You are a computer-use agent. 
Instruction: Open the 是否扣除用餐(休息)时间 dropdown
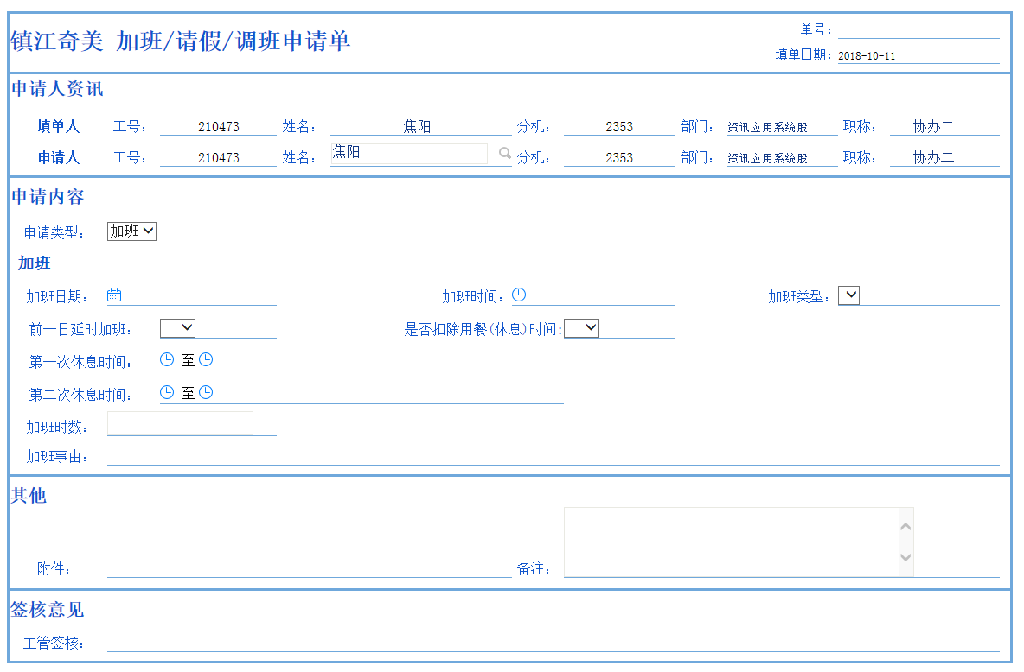click(x=581, y=328)
